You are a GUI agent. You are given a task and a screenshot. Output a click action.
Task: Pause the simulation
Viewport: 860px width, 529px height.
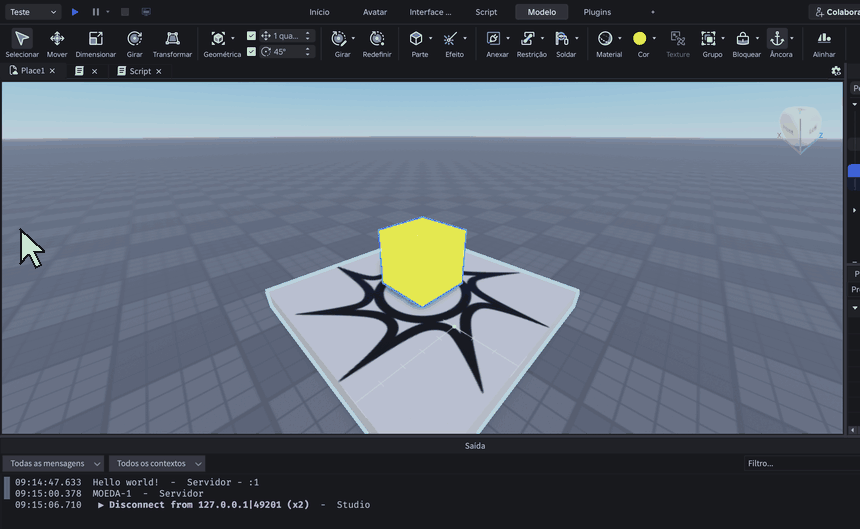coord(95,12)
